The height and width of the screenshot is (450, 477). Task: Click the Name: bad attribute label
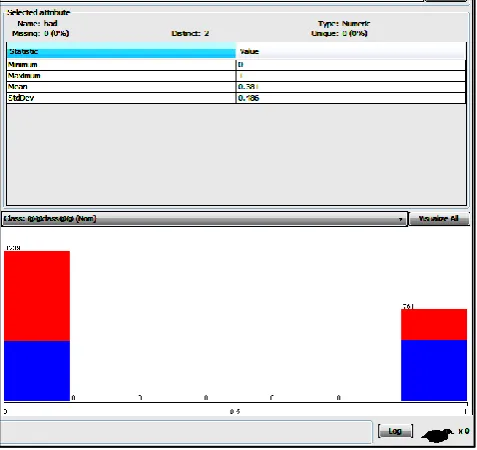point(37,23)
